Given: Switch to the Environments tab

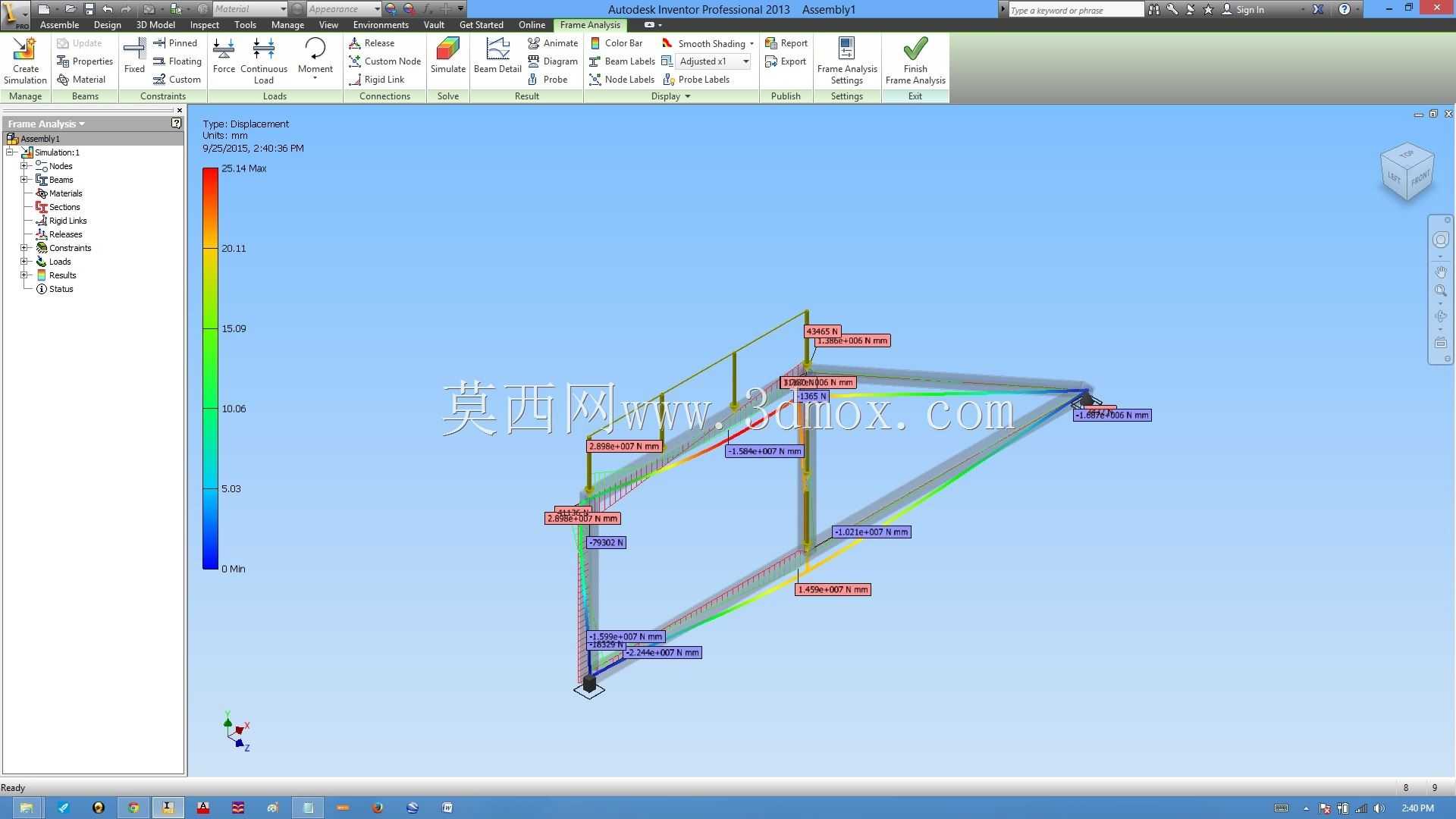Looking at the screenshot, I should (381, 25).
